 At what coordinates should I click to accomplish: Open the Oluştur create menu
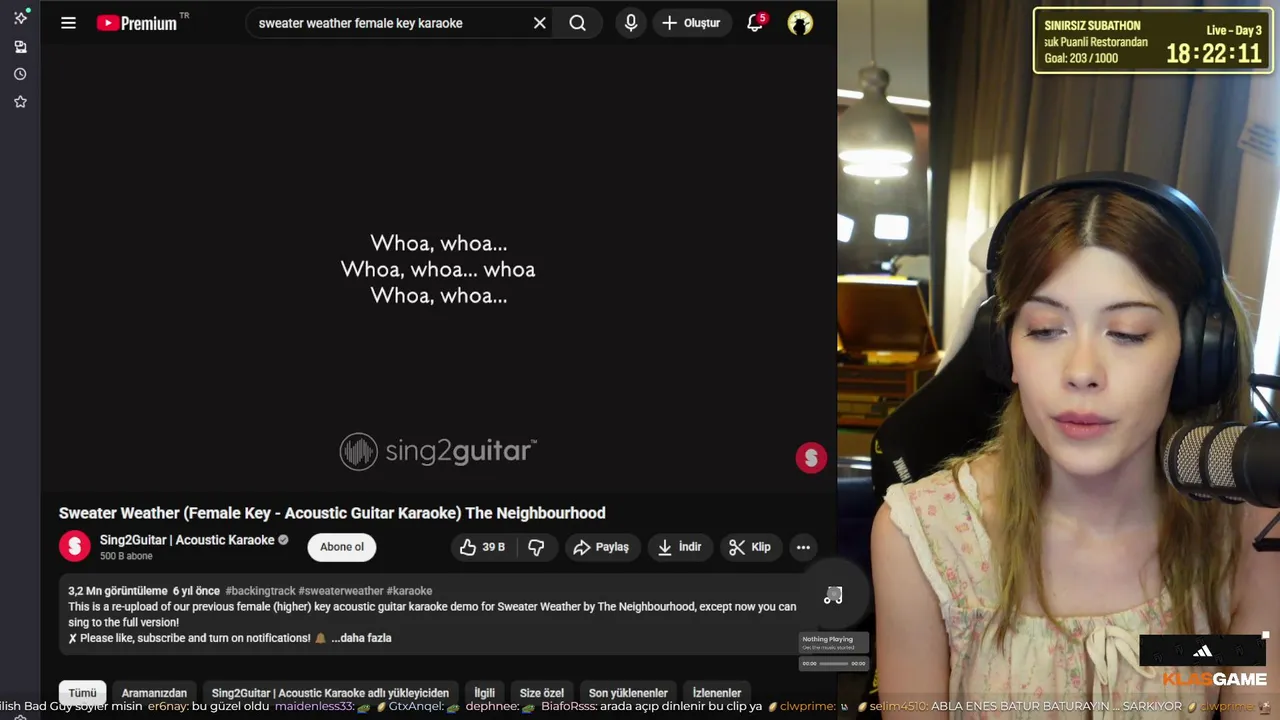691,23
